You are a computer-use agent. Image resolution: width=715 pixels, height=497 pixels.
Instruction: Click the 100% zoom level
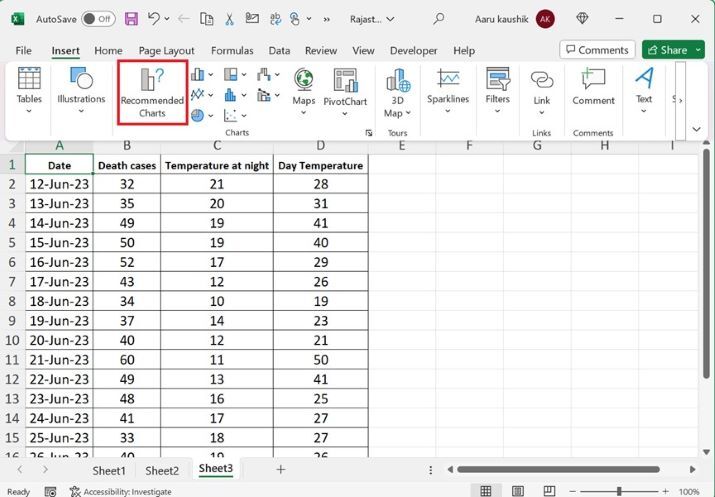689,492
